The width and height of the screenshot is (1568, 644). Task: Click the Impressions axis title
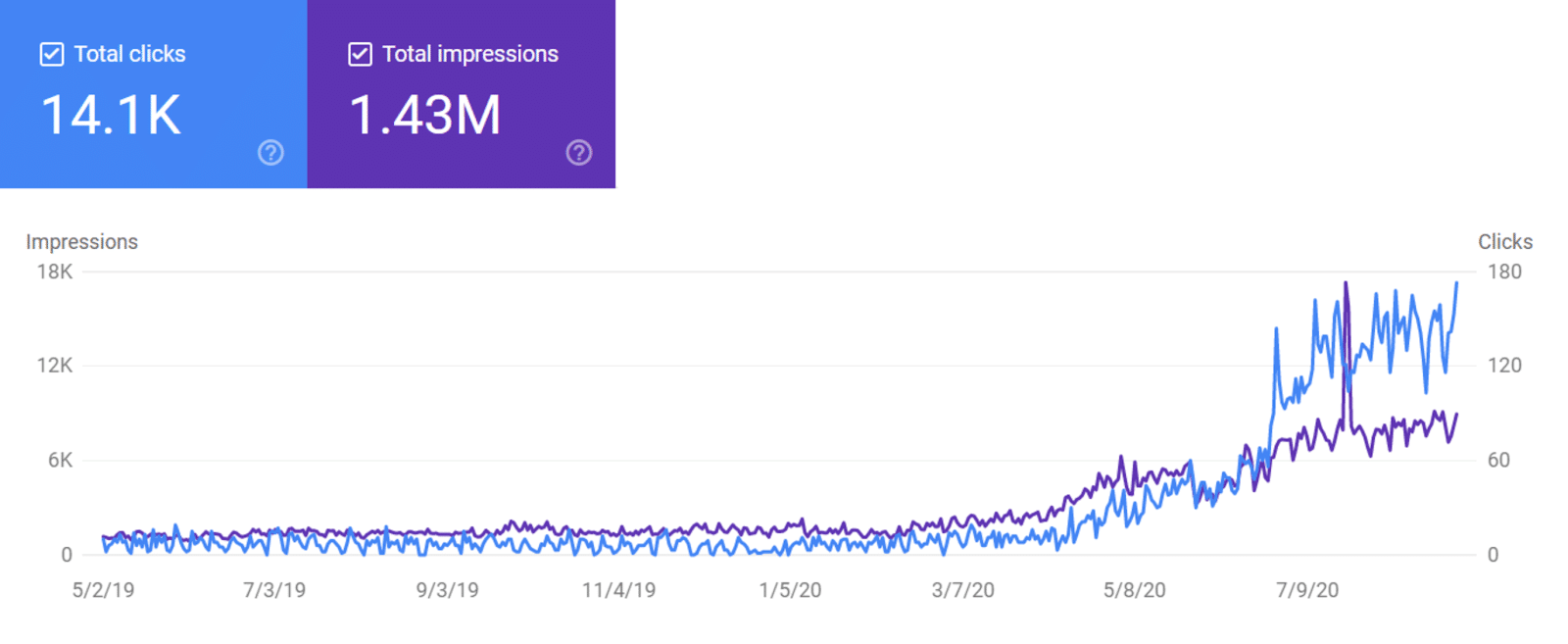[81, 242]
